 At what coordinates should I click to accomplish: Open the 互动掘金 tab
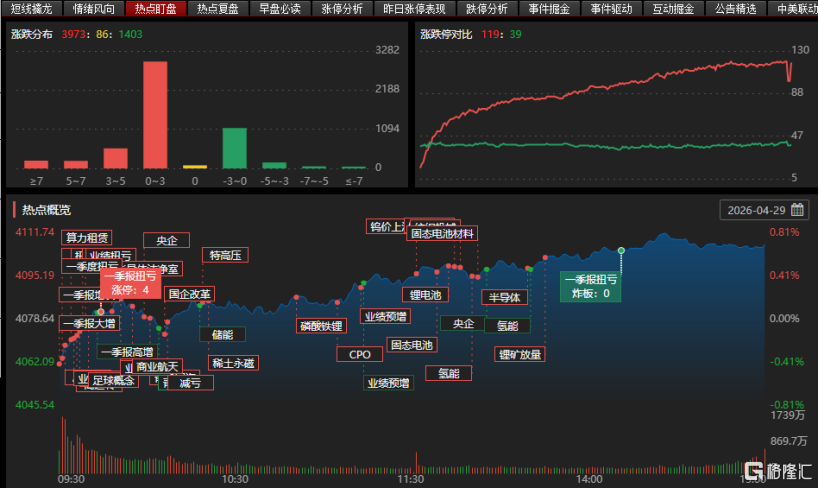(673, 8)
